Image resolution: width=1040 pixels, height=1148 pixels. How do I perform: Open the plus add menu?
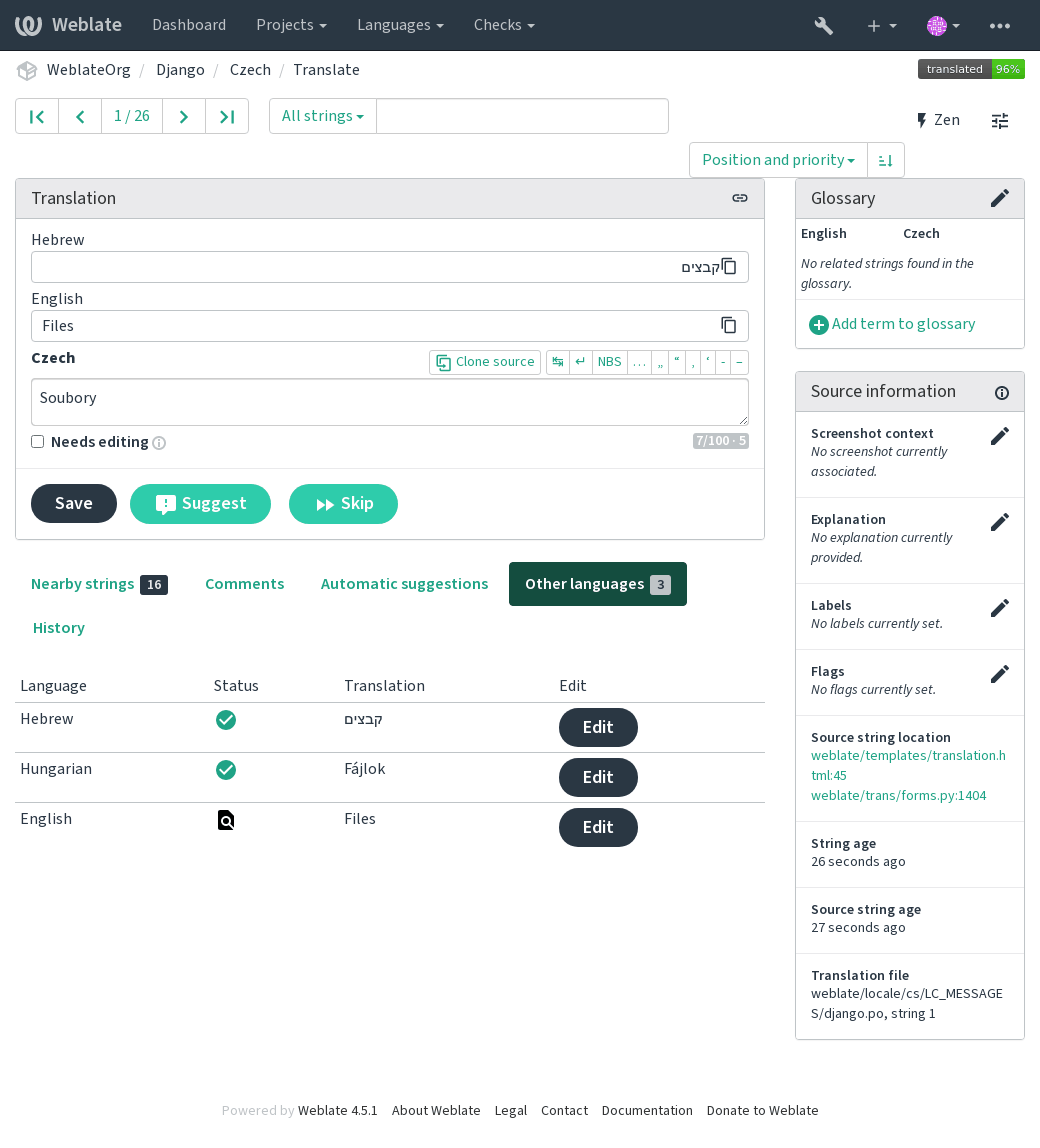882,26
